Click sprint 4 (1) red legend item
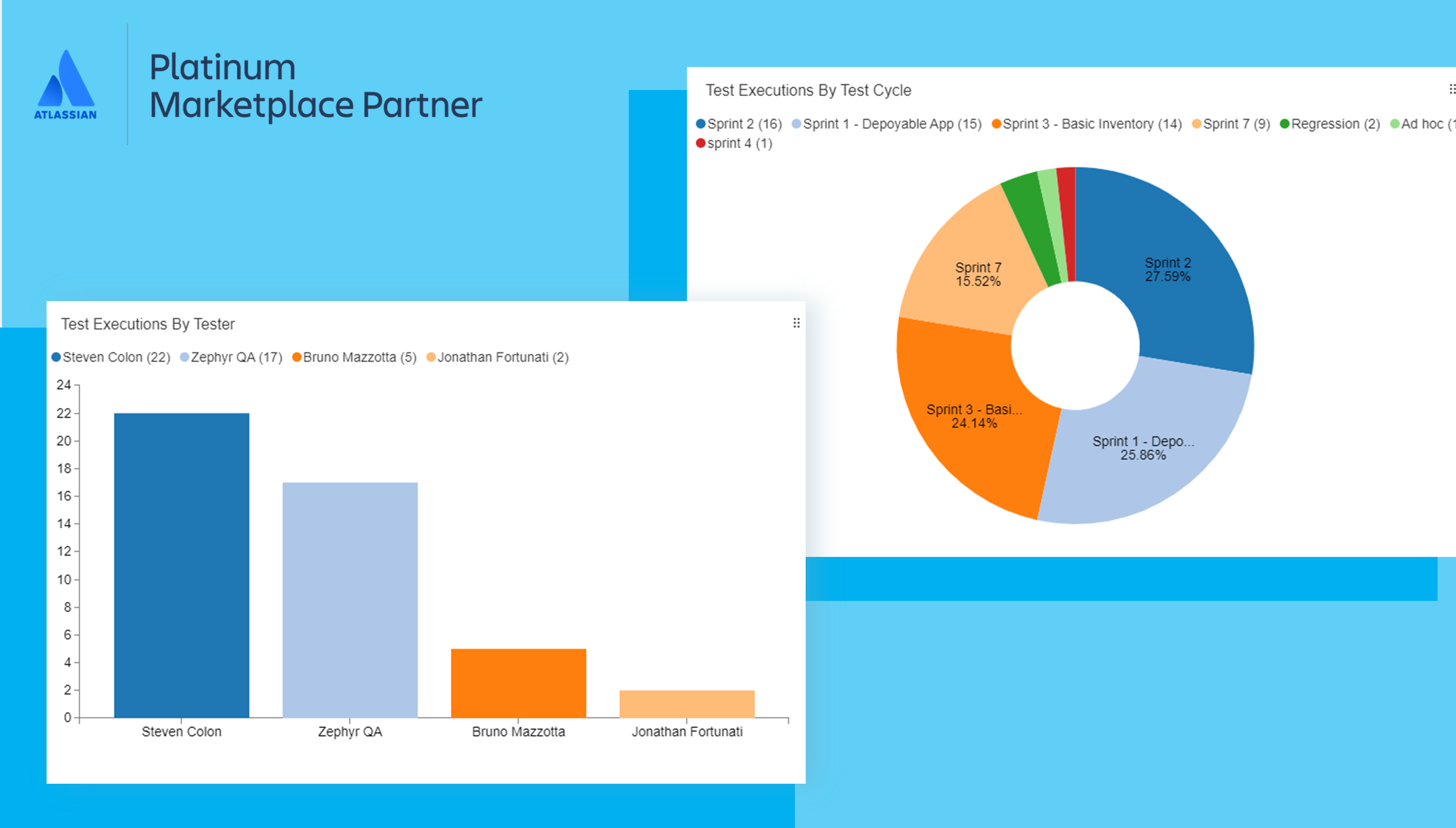Screen dimensions: 1456x828 coord(734,143)
